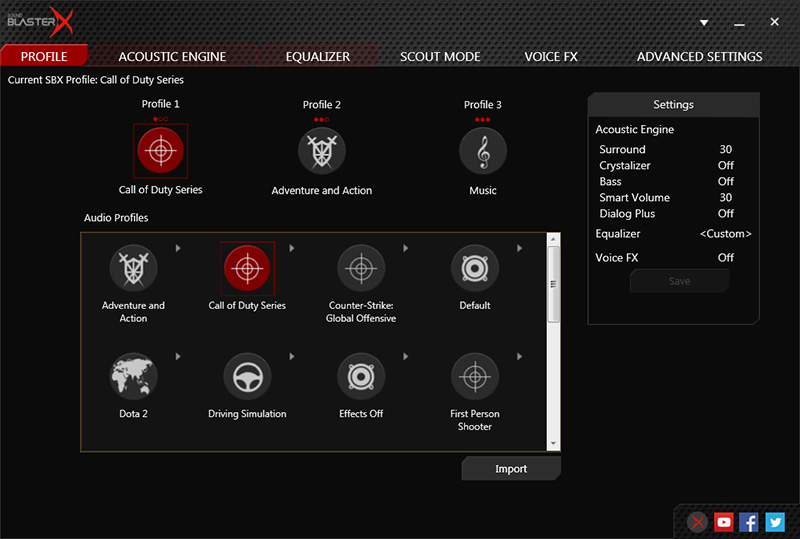The image size is (800, 539).
Task: Expand arrow beside Default audio profile
Action: click(x=520, y=248)
